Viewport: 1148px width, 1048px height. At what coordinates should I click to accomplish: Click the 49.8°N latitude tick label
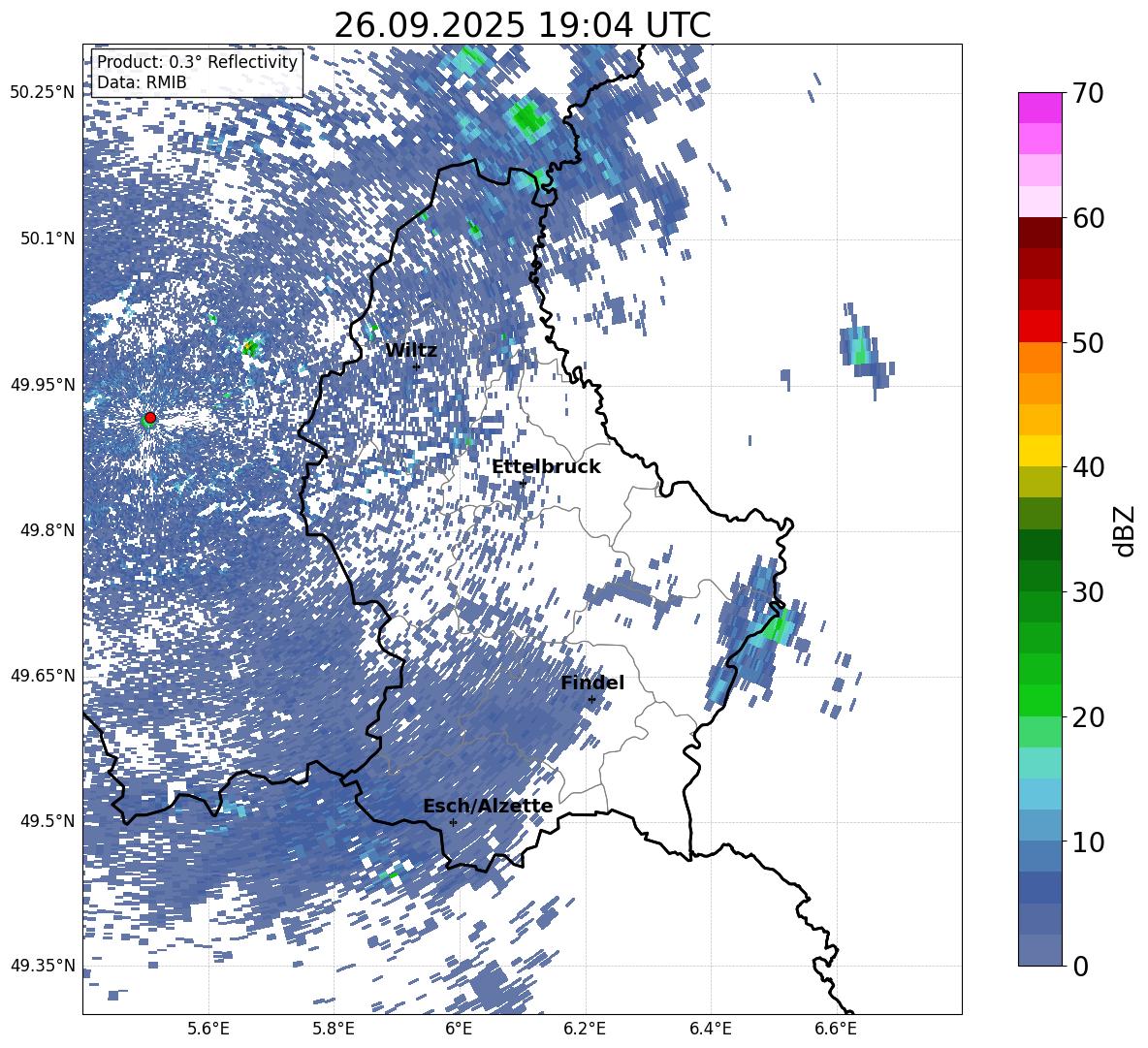tap(48, 530)
